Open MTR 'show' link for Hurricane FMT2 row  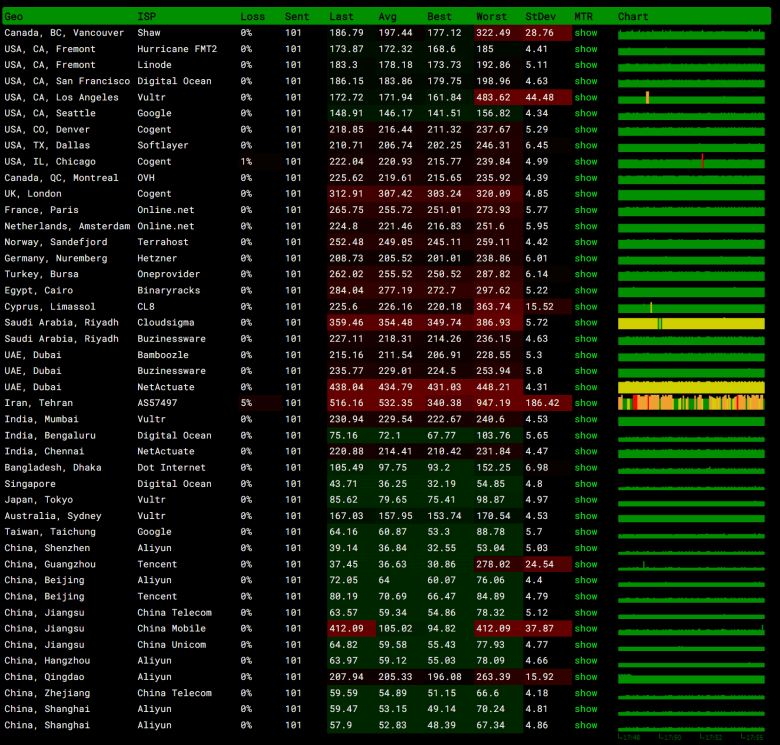point(585,49)
